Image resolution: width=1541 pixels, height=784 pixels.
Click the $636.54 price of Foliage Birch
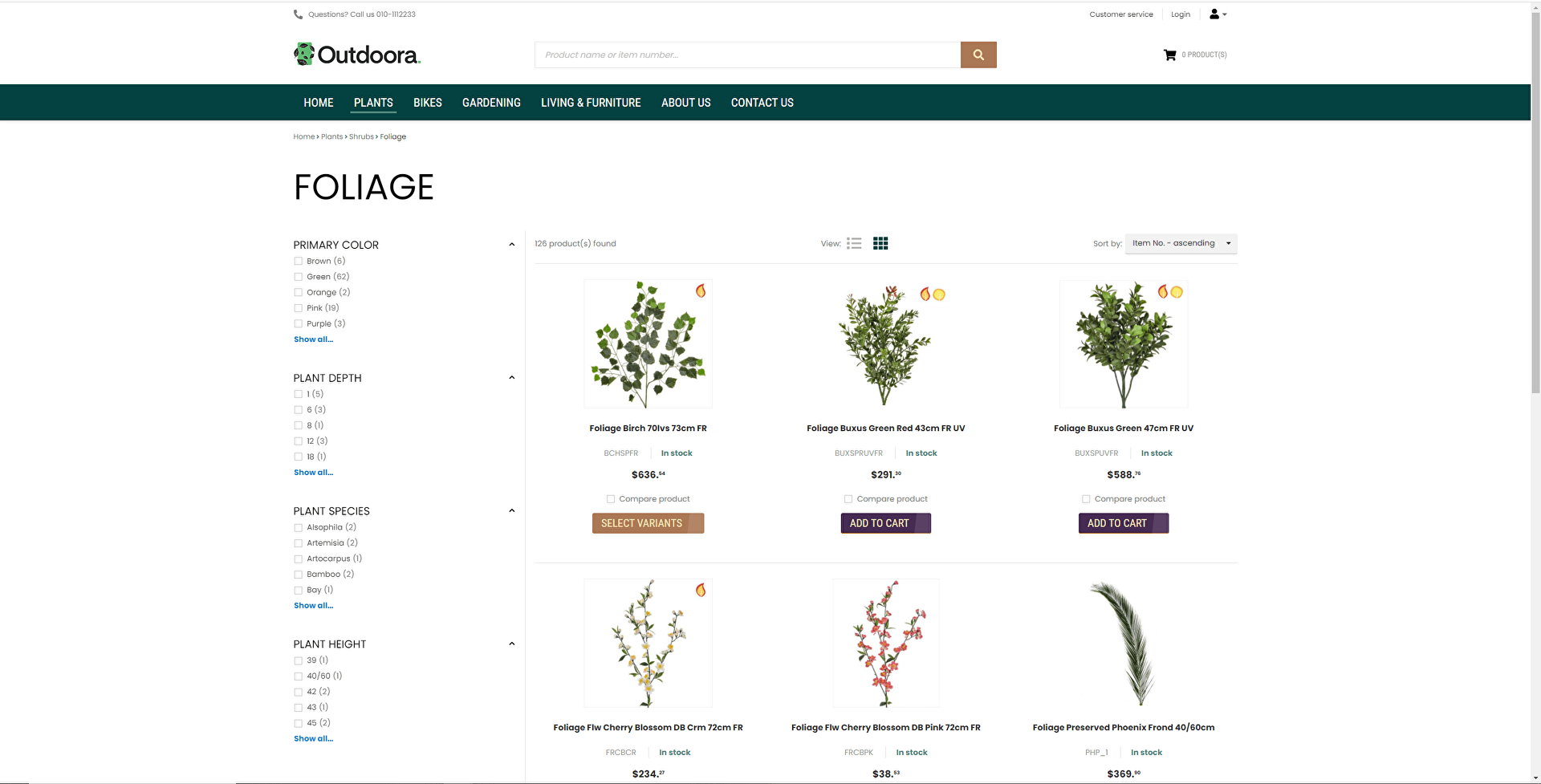coord(648,475)
